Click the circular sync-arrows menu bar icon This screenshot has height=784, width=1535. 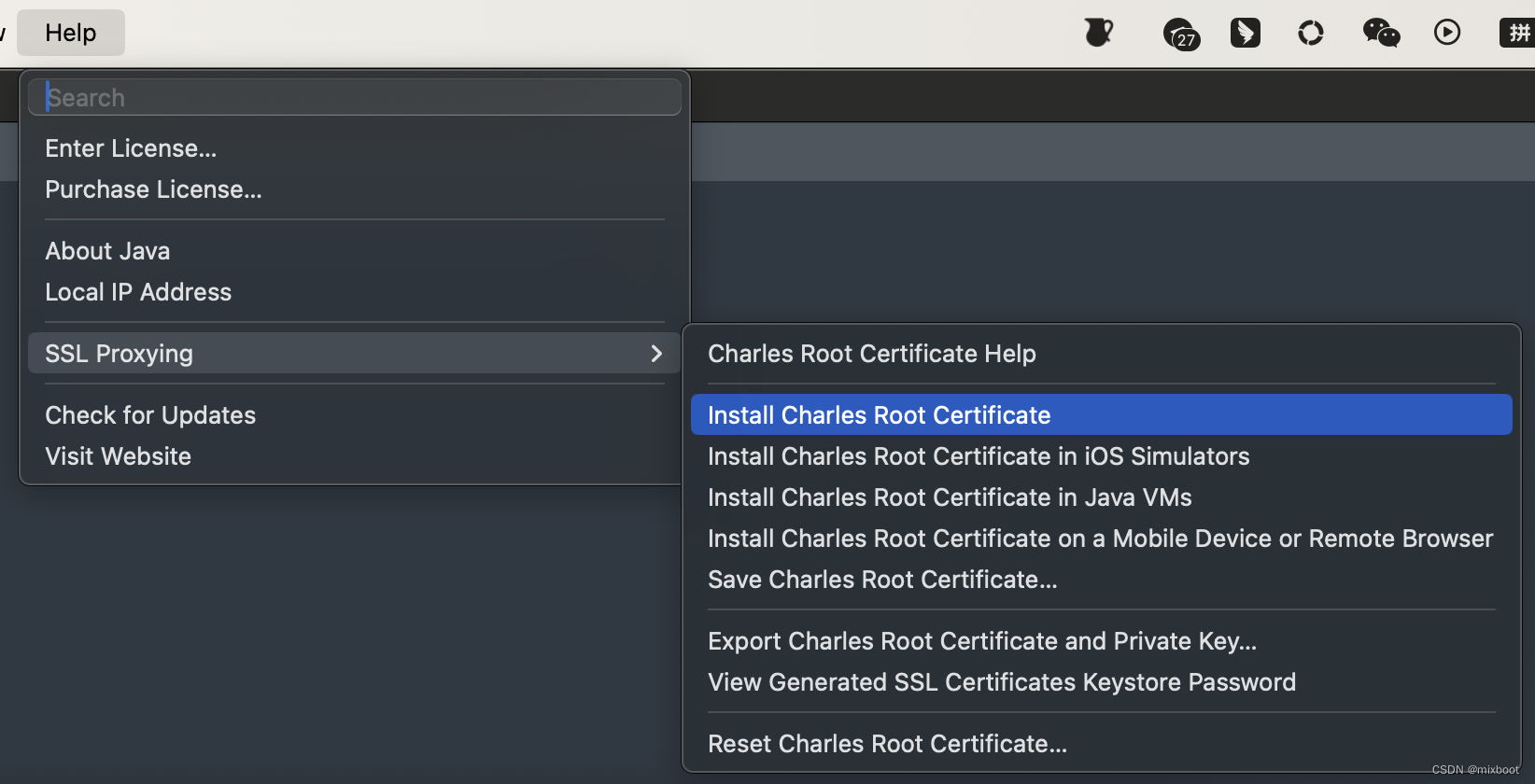coord(1311,34)
